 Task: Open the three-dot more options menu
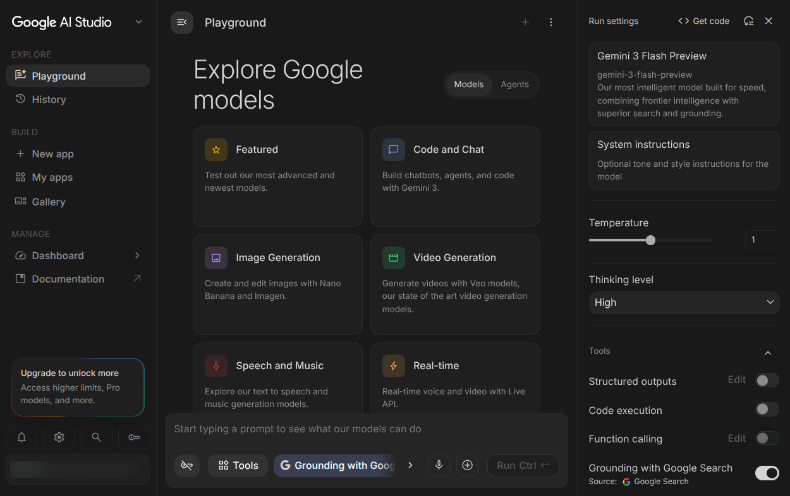click(551, 22)
